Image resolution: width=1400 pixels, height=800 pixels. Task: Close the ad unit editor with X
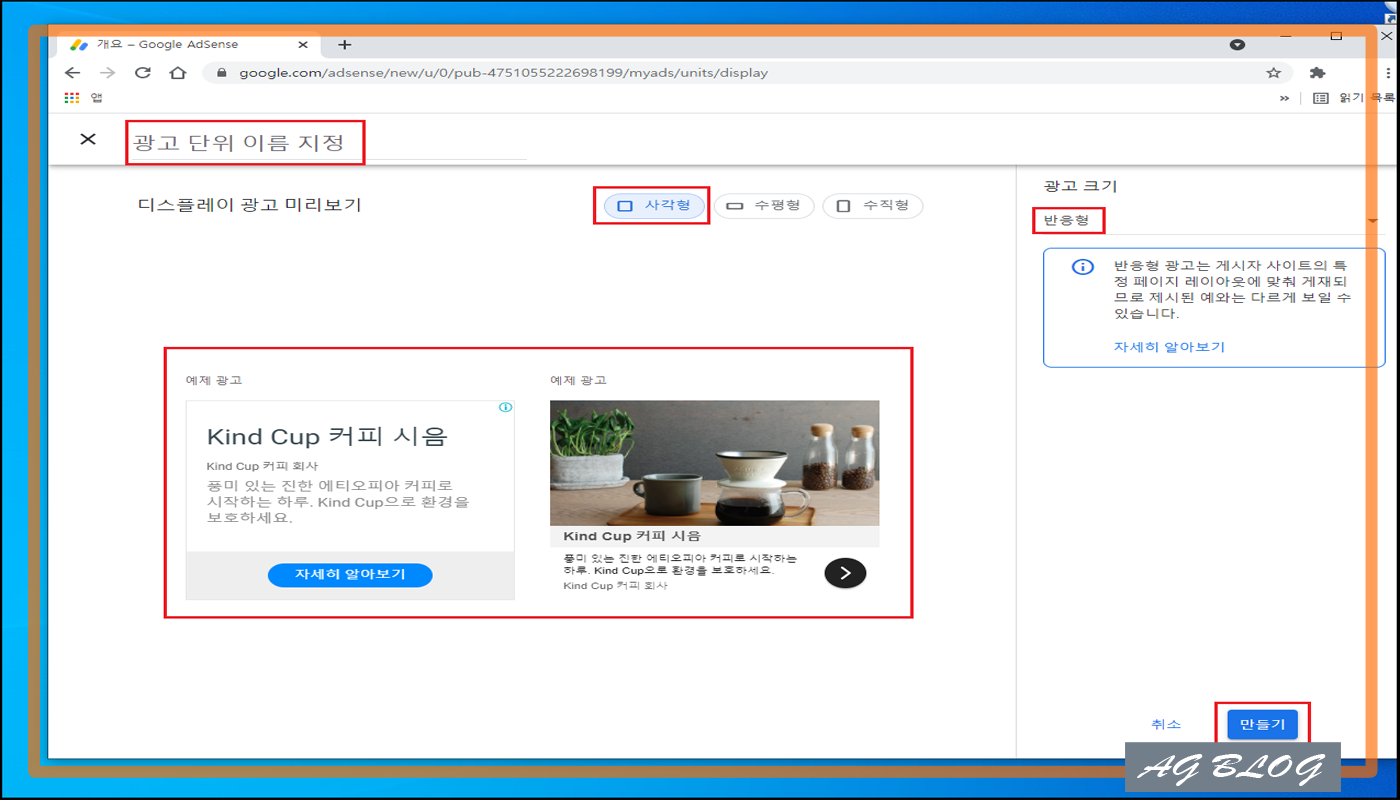click(88, 139)
